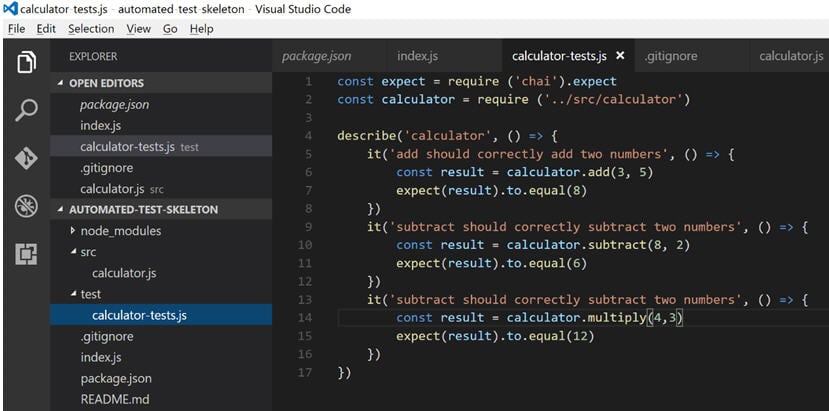The height and width of the screenshot is (411, 829).
Task: Close the calculator-tests.js editor tab
Action: [620, 56]
